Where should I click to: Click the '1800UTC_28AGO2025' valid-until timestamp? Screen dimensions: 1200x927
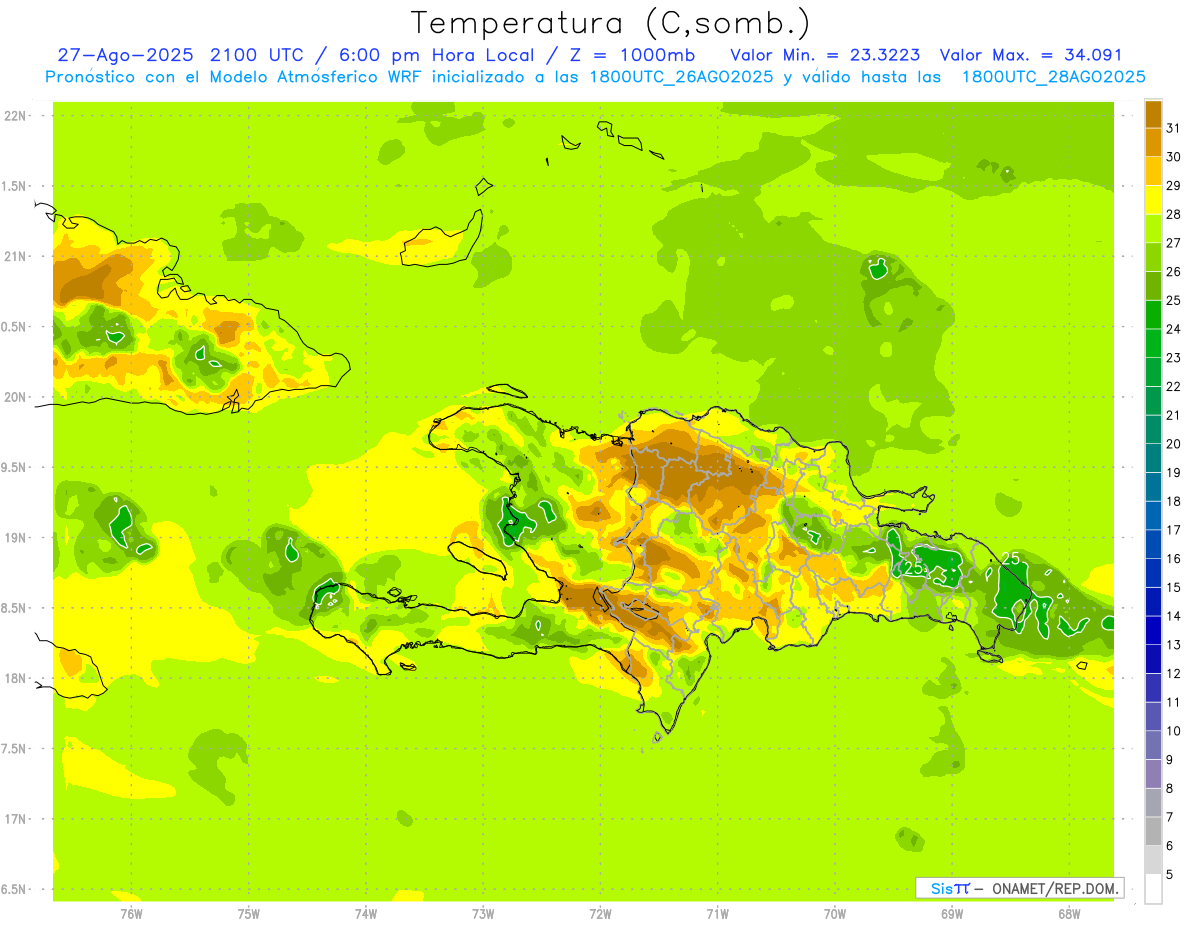[1053, 77]
